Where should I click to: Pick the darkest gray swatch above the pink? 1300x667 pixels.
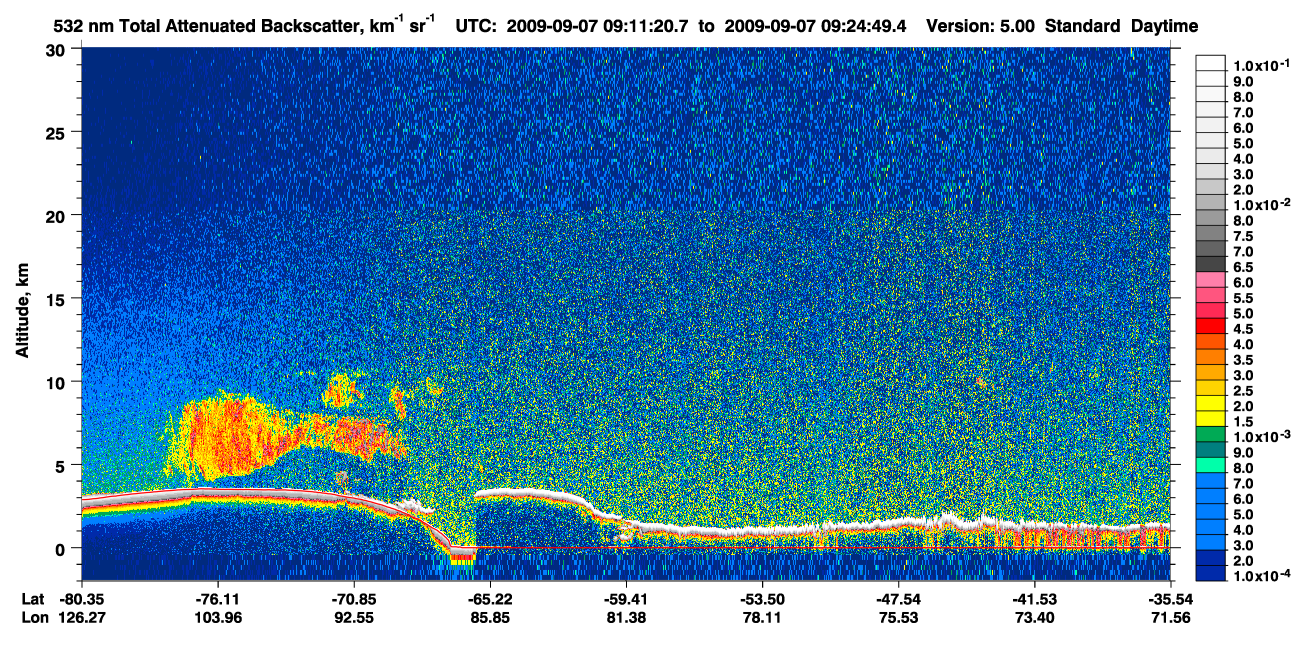tap(1211, 266)
